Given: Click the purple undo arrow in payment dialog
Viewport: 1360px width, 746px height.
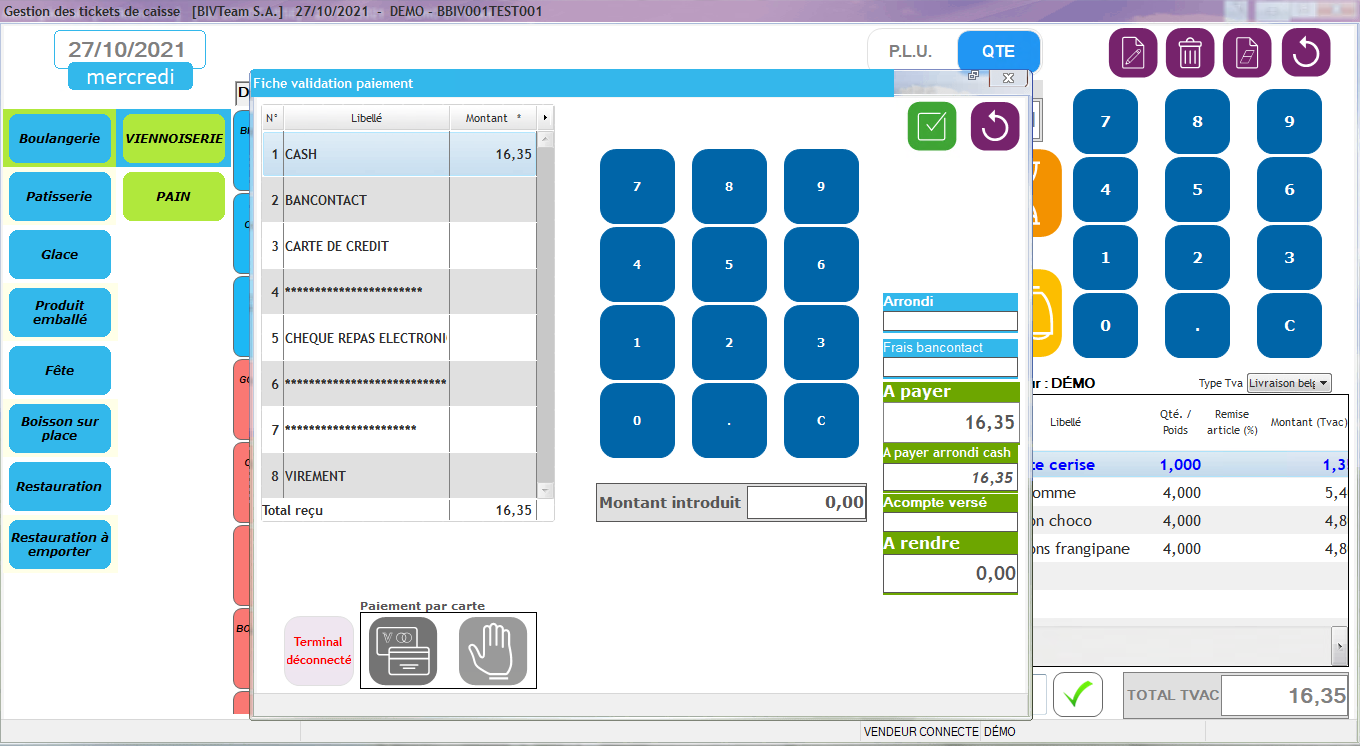Looking at the screenshot, I should click(995, 126).
